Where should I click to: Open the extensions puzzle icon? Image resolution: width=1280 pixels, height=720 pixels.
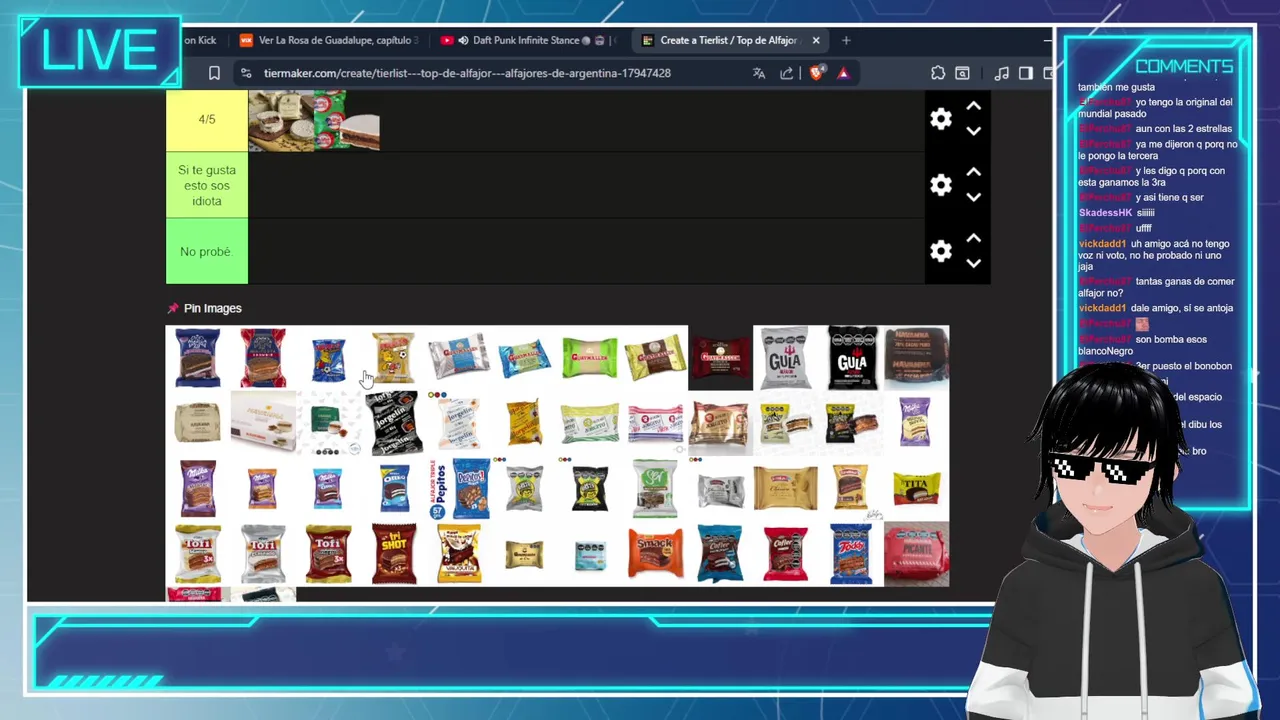tap(938, 73)
